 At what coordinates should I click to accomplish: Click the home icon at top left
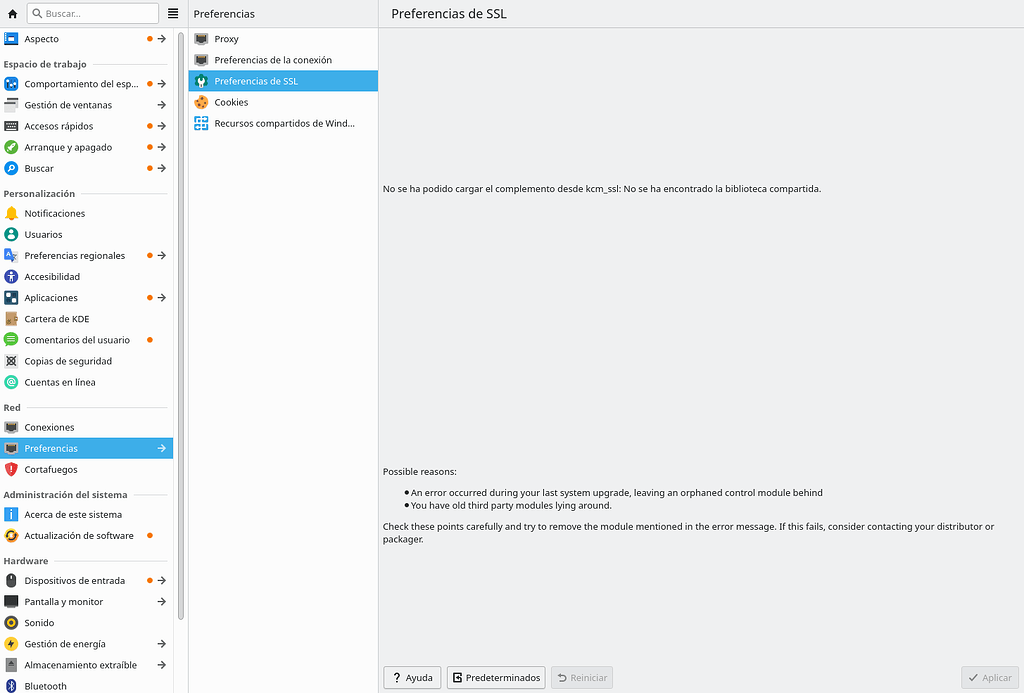click(x=10, y=13)
